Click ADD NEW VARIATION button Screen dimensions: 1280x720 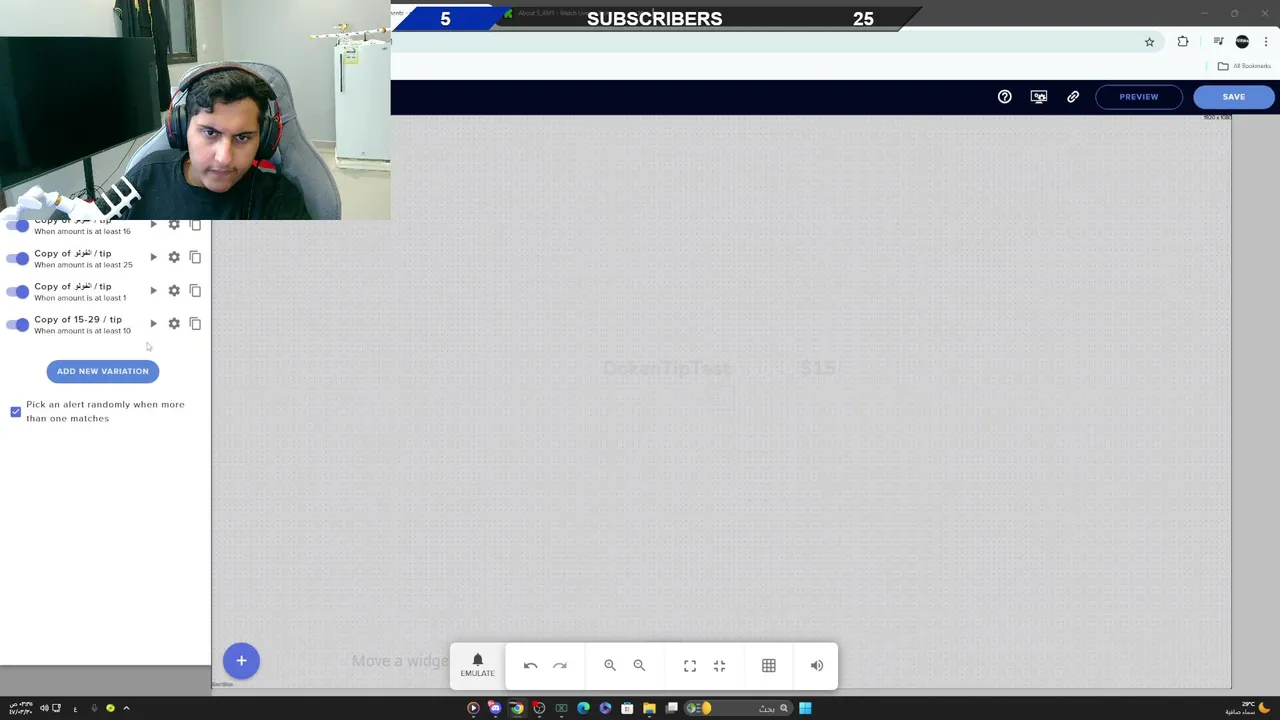point(102,371)
